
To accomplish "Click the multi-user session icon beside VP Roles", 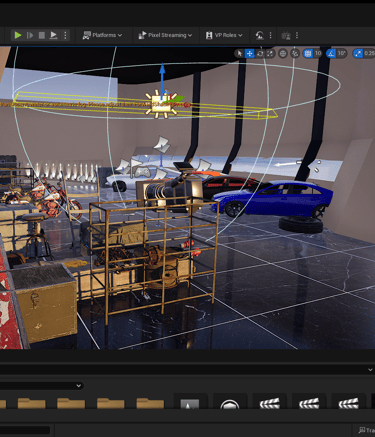I will click(260, 35).
